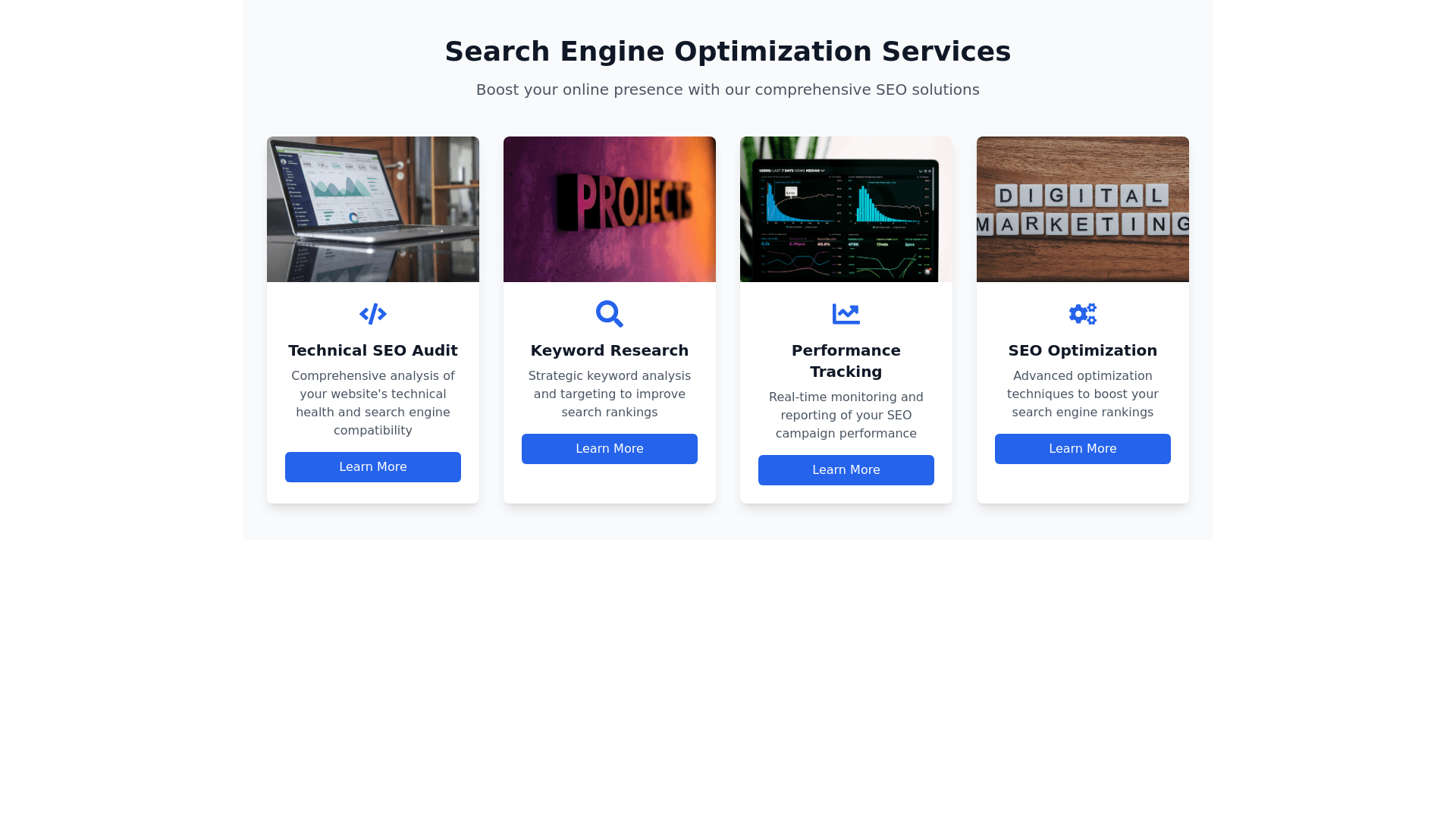Open Learn More under Technical SEO Audit
This screenshot has width=1456, height=819.
point(373,467)
